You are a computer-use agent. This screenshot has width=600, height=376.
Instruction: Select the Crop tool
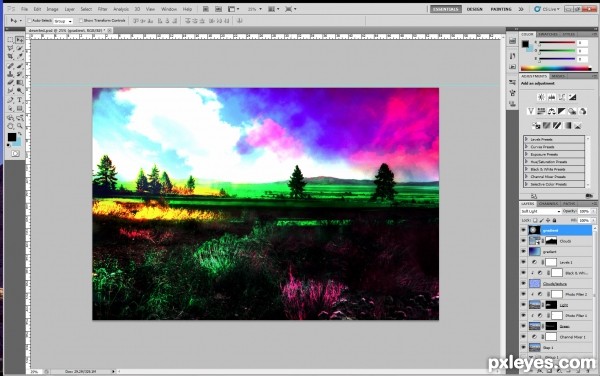click(10, 57)
